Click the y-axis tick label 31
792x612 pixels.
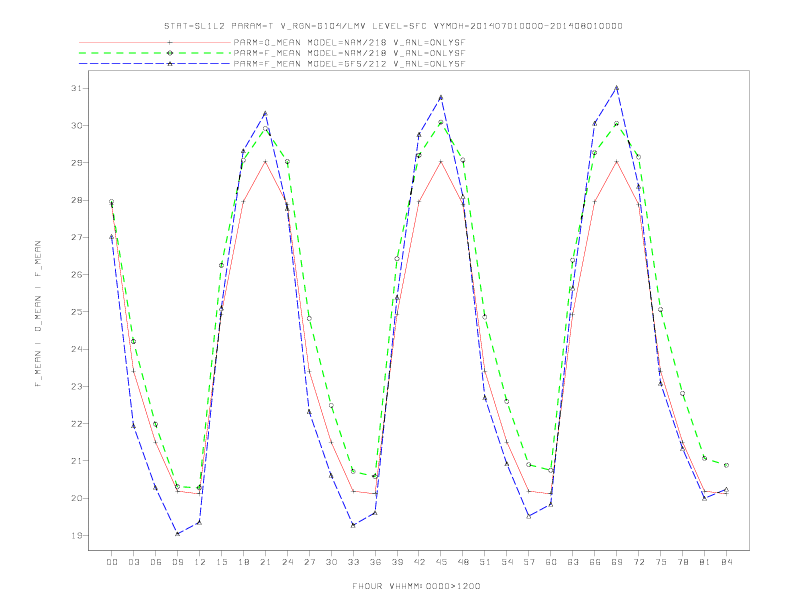tap(76, 88)
